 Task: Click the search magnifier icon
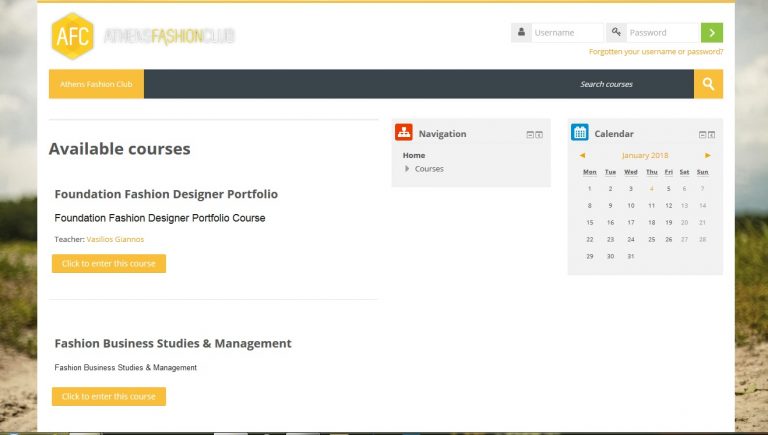tap(708, 84)
